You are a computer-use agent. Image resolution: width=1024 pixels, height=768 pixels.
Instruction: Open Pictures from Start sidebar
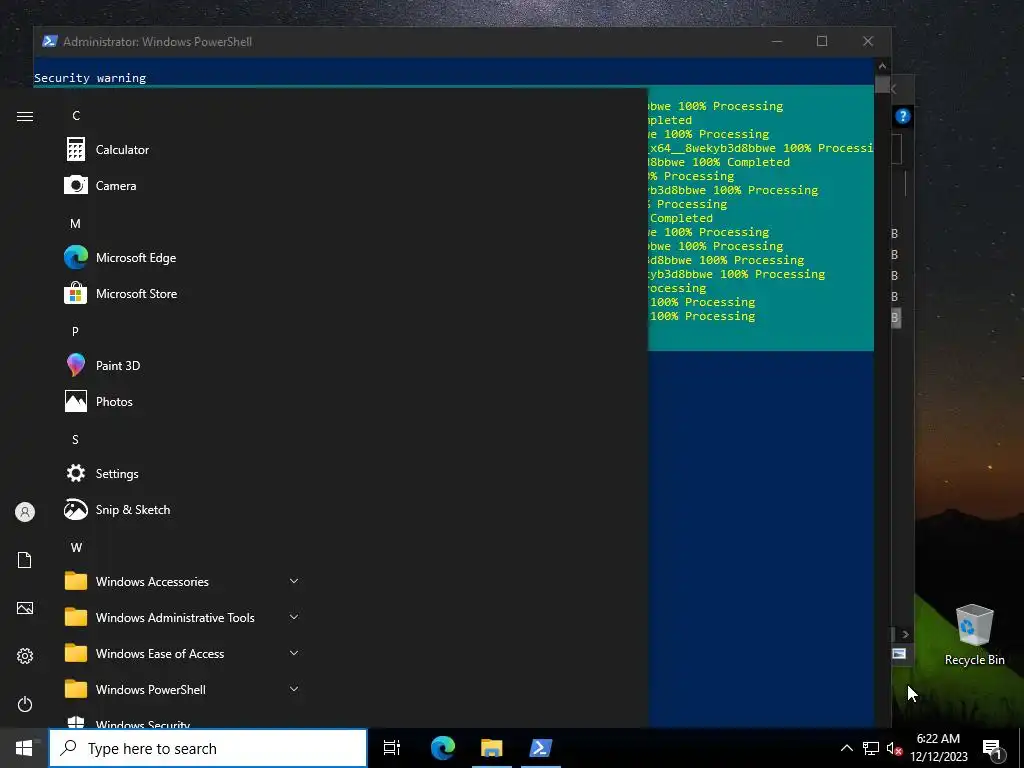25,608
